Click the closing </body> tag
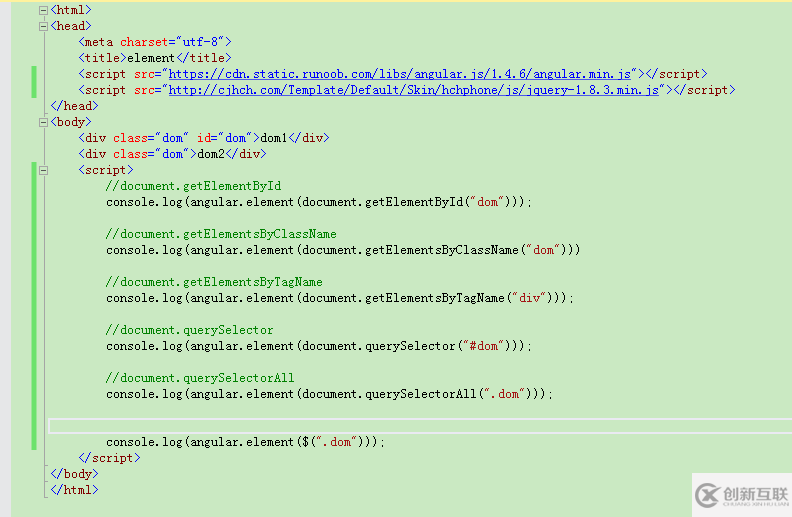This screenshot has height=517, width=792. tap(74, 474)
